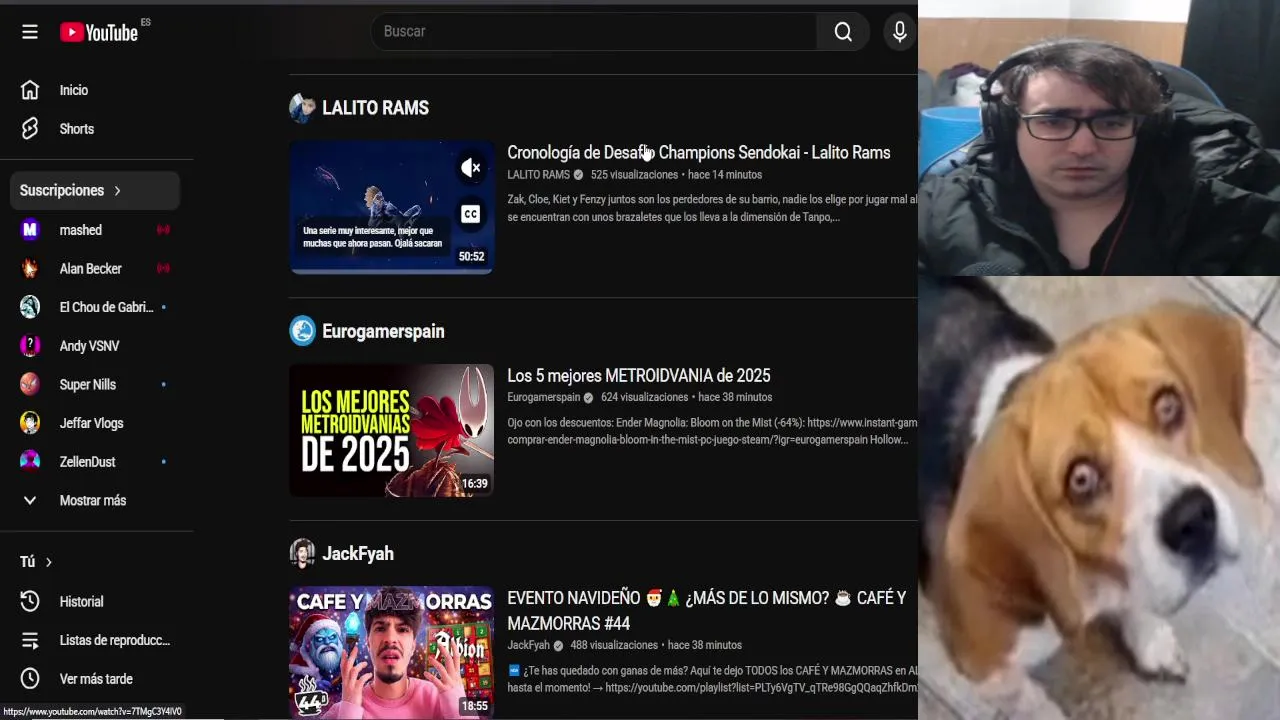
Task: Click the Ver más tarde clock icon
Action: (x=30, y=679)
